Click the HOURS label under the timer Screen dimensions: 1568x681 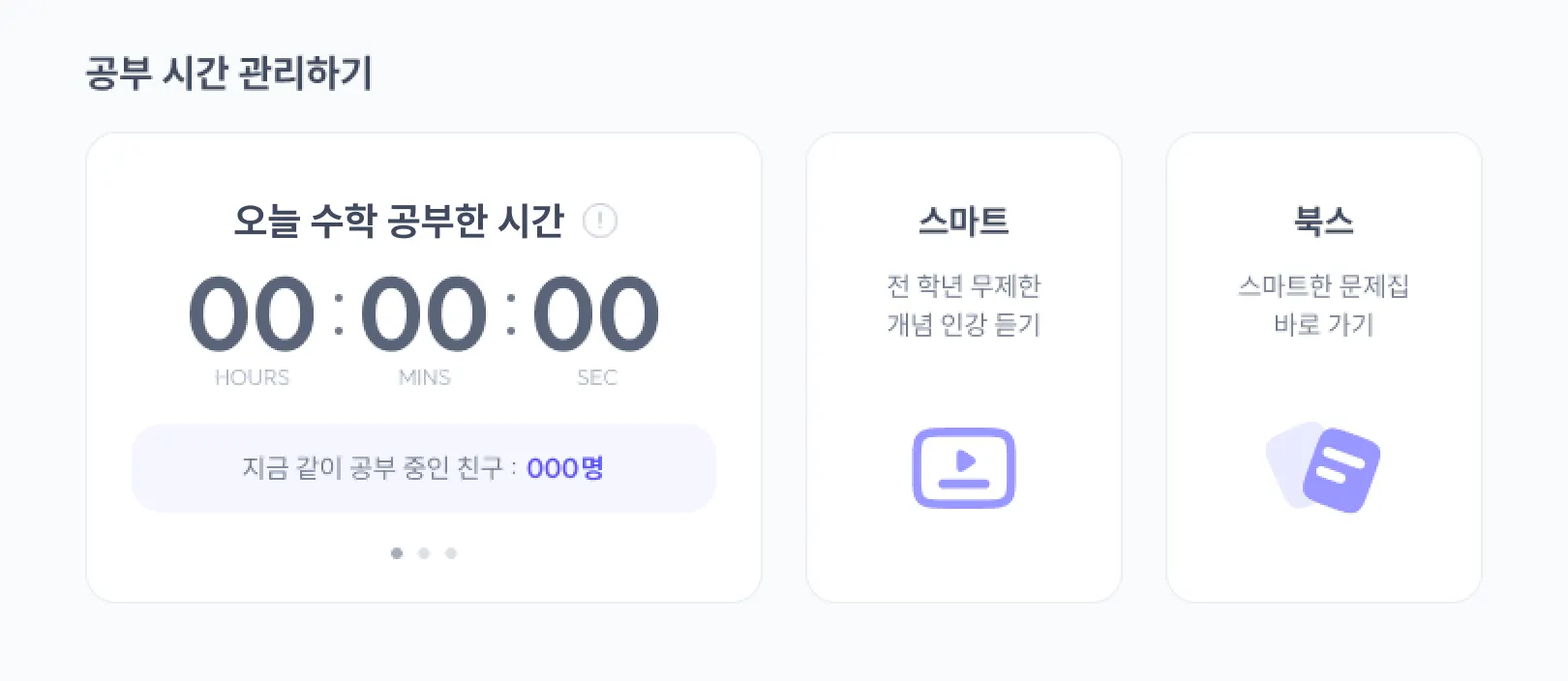click(x=252, y=377)
